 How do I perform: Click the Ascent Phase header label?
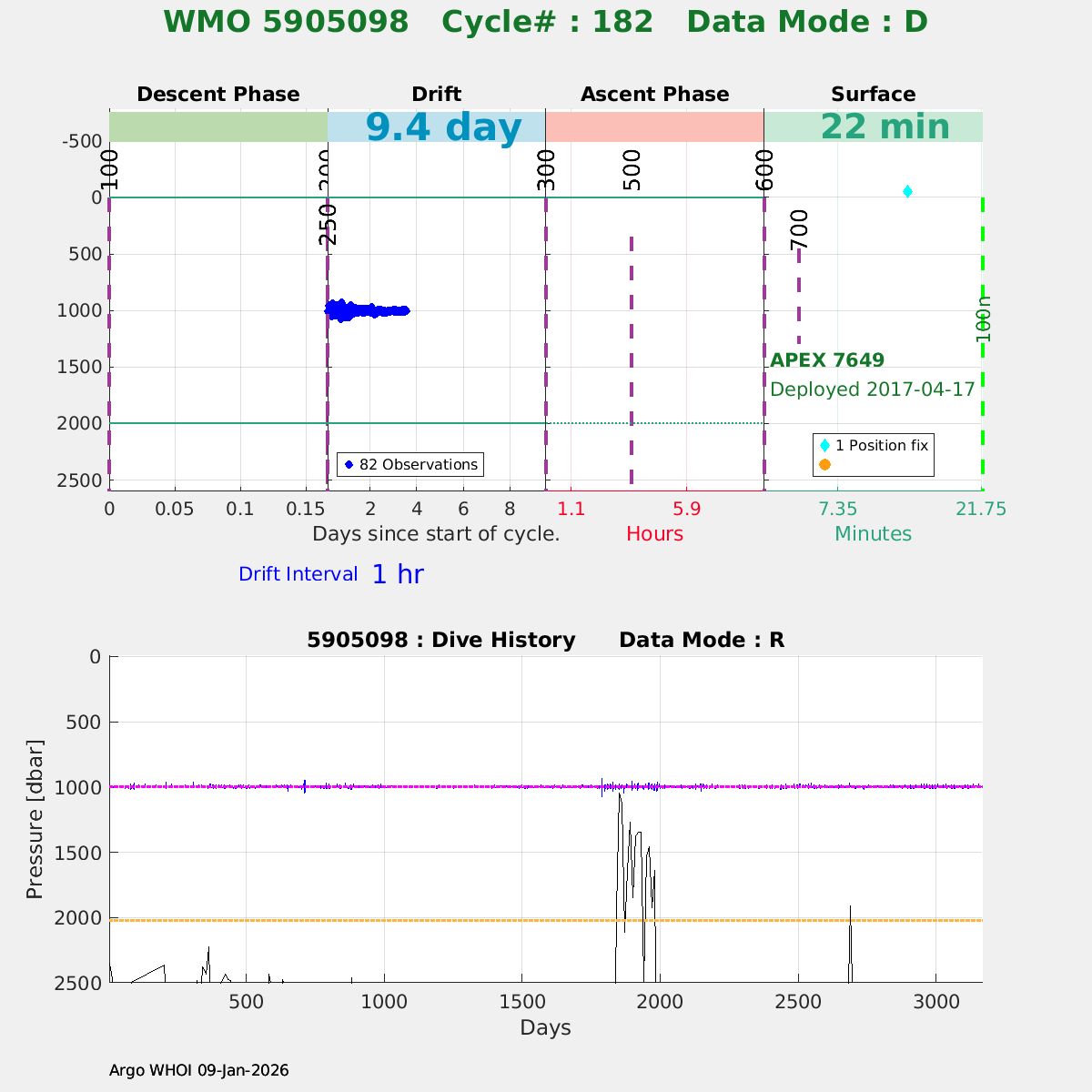point(654,95)
